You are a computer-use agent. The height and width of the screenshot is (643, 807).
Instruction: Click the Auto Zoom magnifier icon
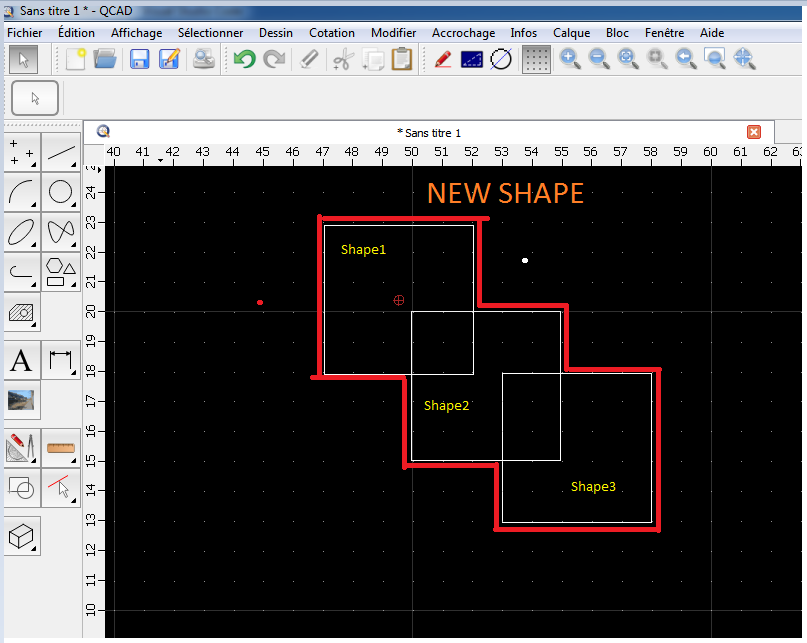point(627,59)
